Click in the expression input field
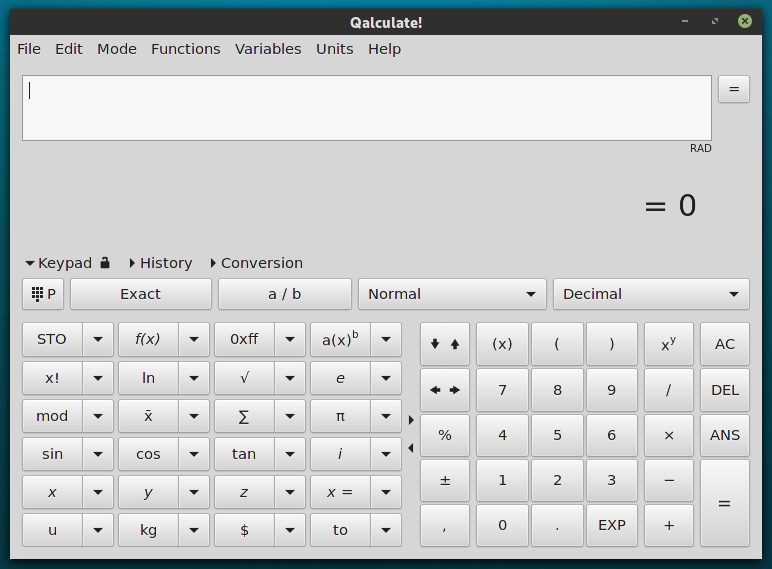The width and height of the screenshot is (772, 569). coord(366,108)
